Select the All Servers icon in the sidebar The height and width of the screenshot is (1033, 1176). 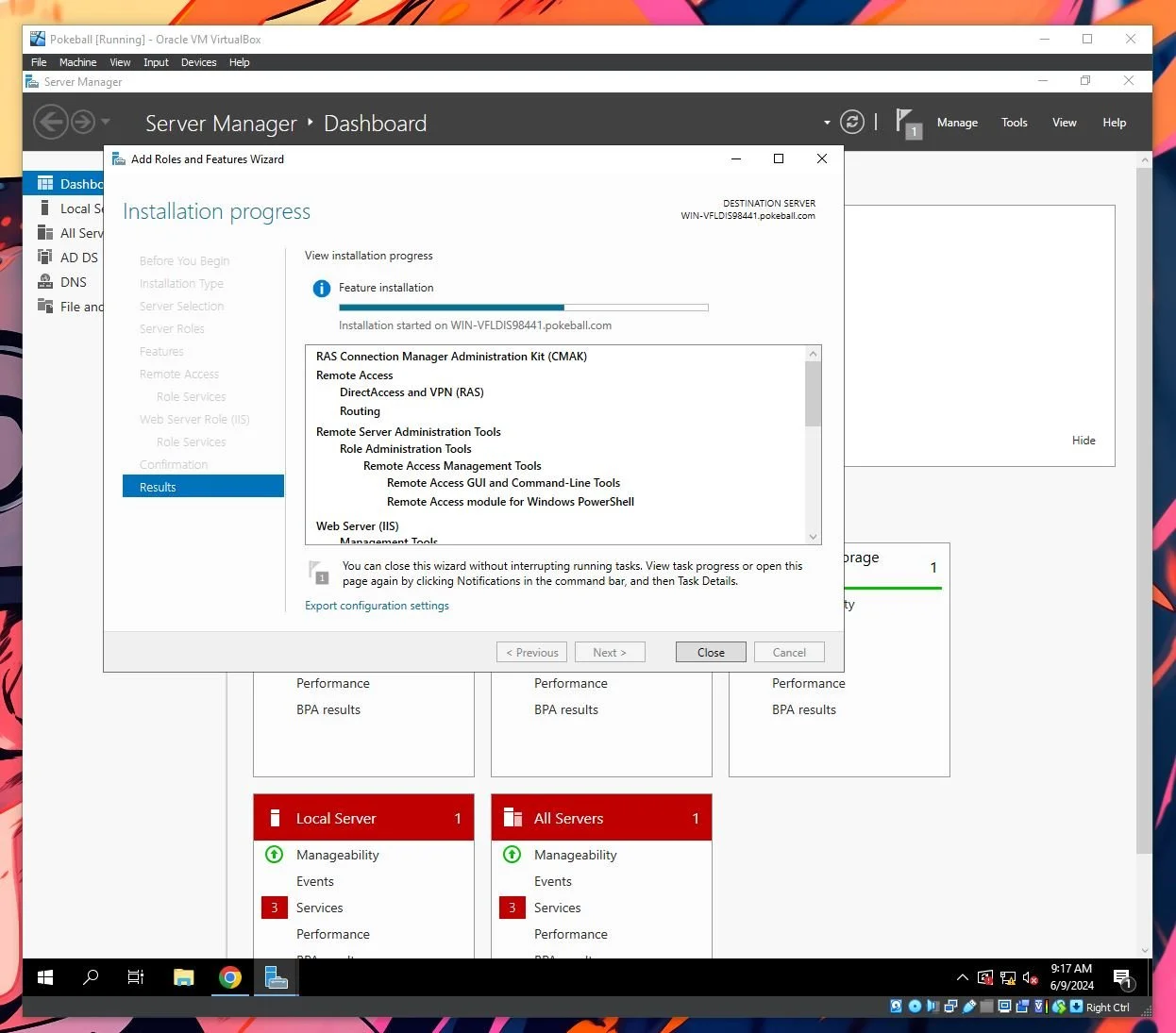tap(44, 232)
